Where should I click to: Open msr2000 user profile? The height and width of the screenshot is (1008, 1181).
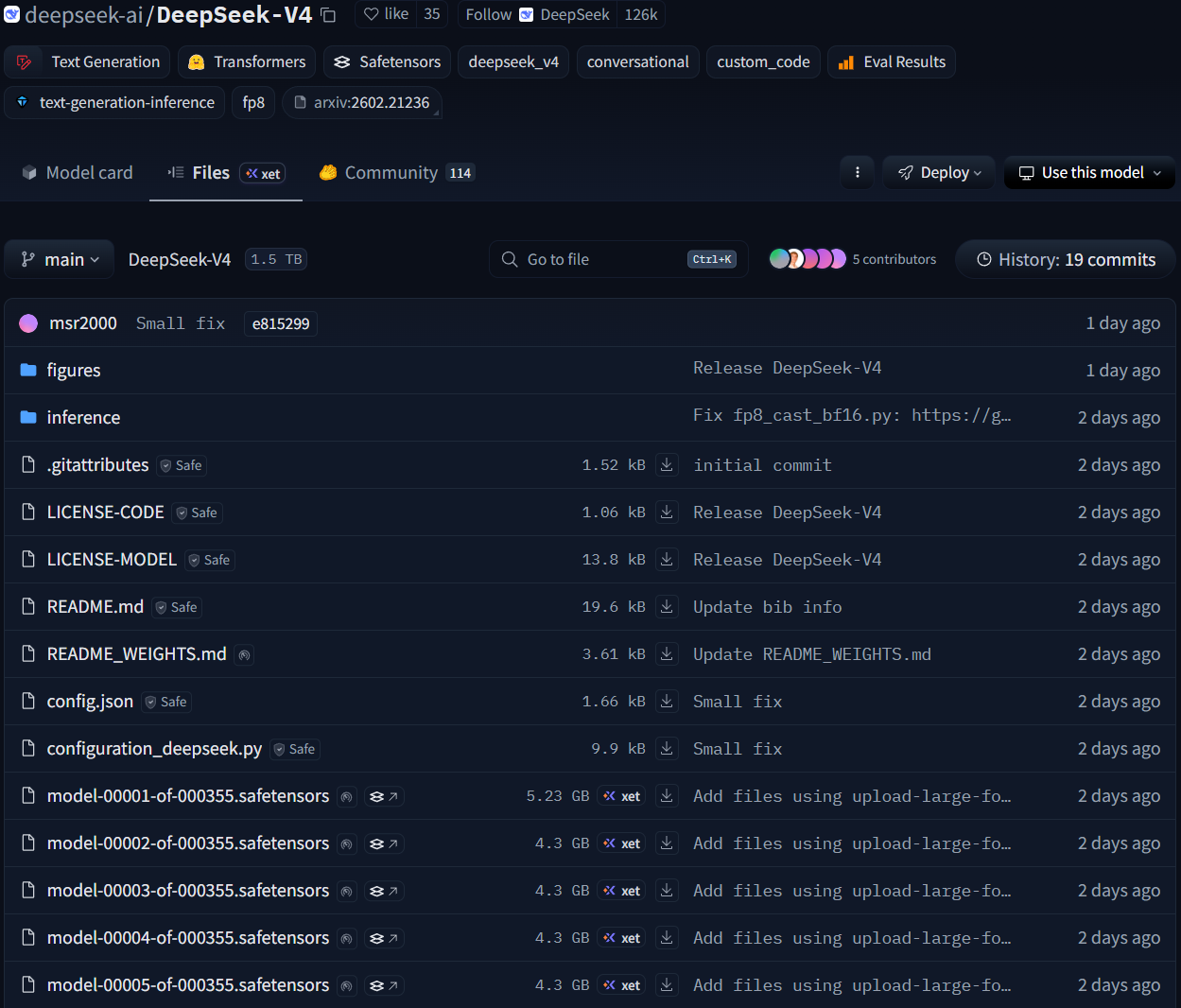pyautogui.click(x=83, y=323)
